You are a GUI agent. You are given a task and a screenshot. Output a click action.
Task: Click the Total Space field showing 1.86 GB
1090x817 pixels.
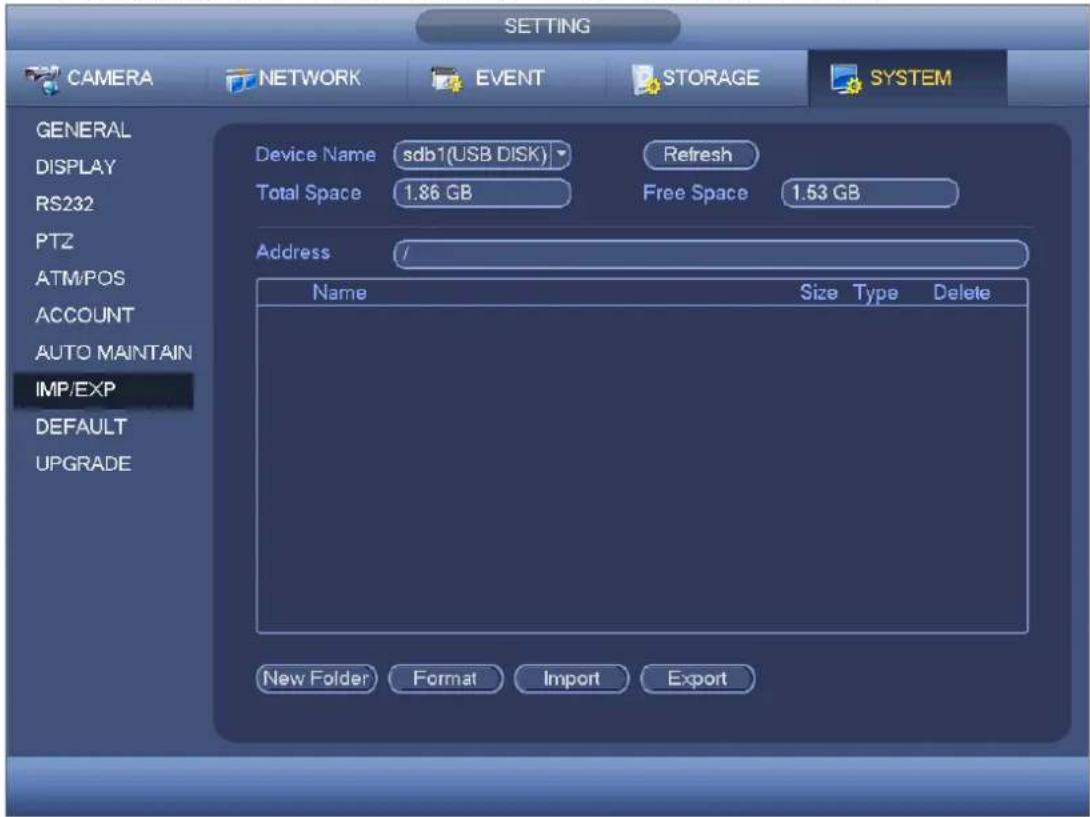pyautogui.click(x=482, y=193)
